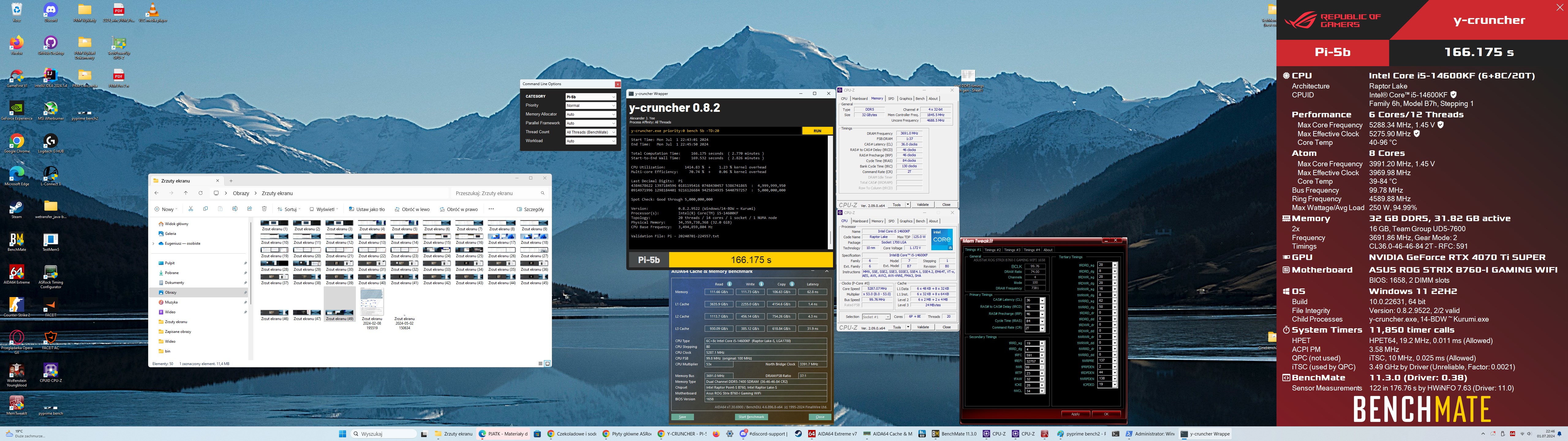
Task: Launch MSI Afterburner from the desktop
Action: 51,110
